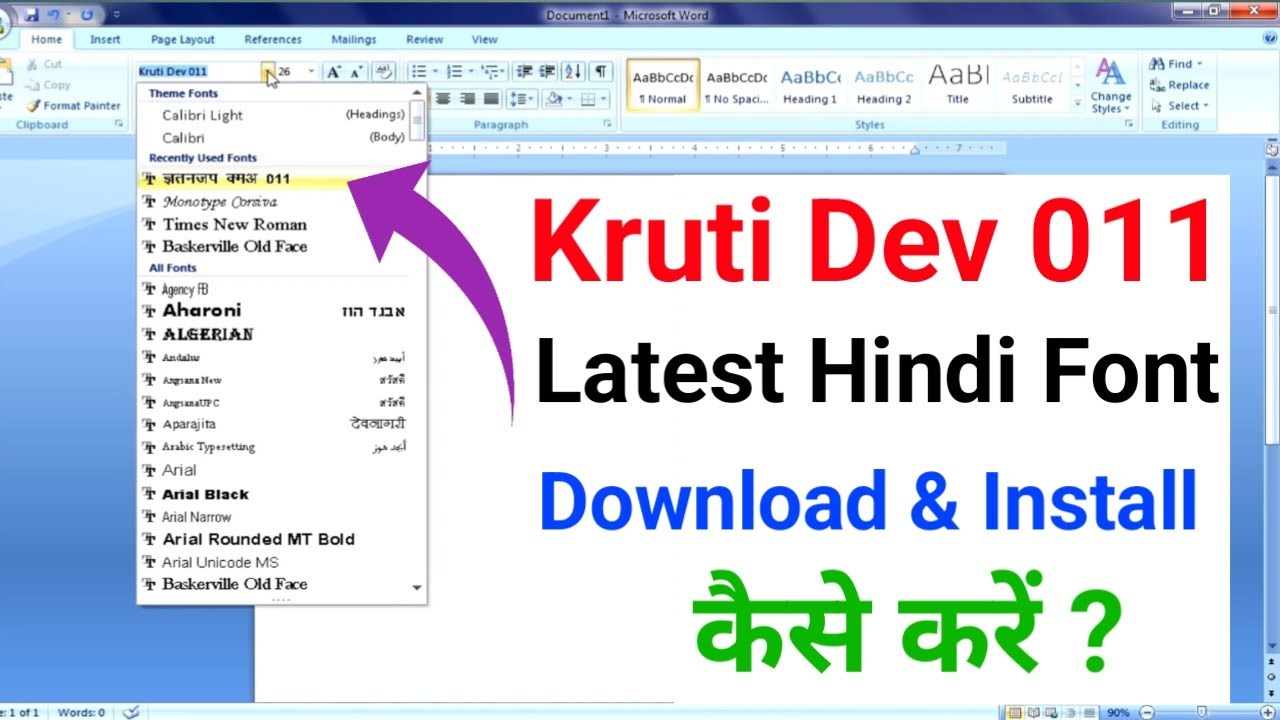Apply the Subtitle style

coord(1032,85)
